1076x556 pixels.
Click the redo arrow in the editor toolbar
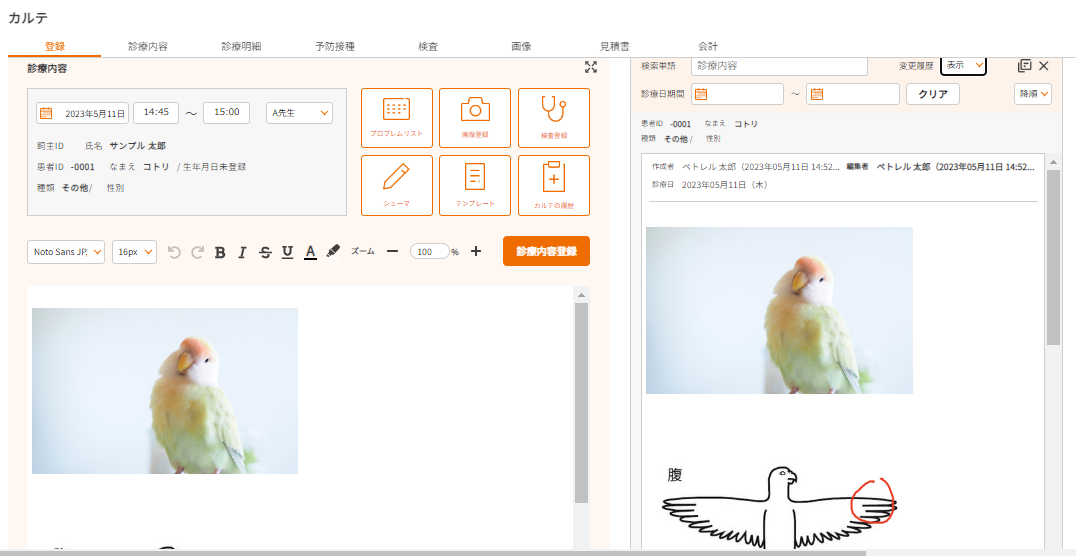pyautogui.click(x=198, y=252)
